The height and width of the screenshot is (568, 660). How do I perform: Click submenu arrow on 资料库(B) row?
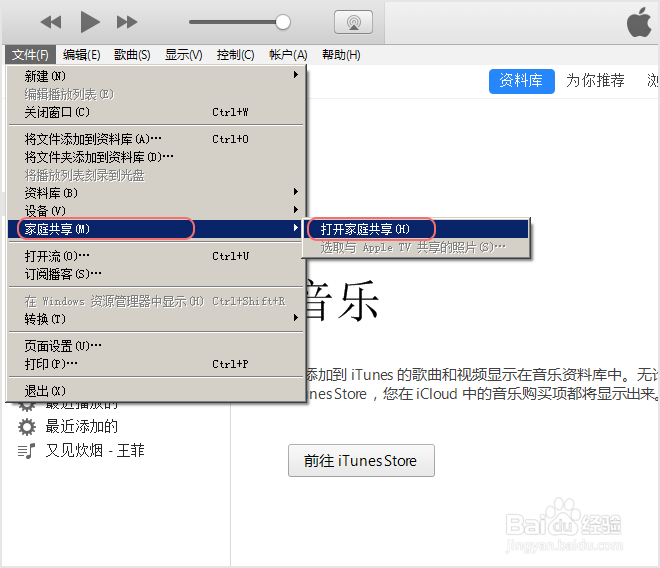[x=296, y=192]
